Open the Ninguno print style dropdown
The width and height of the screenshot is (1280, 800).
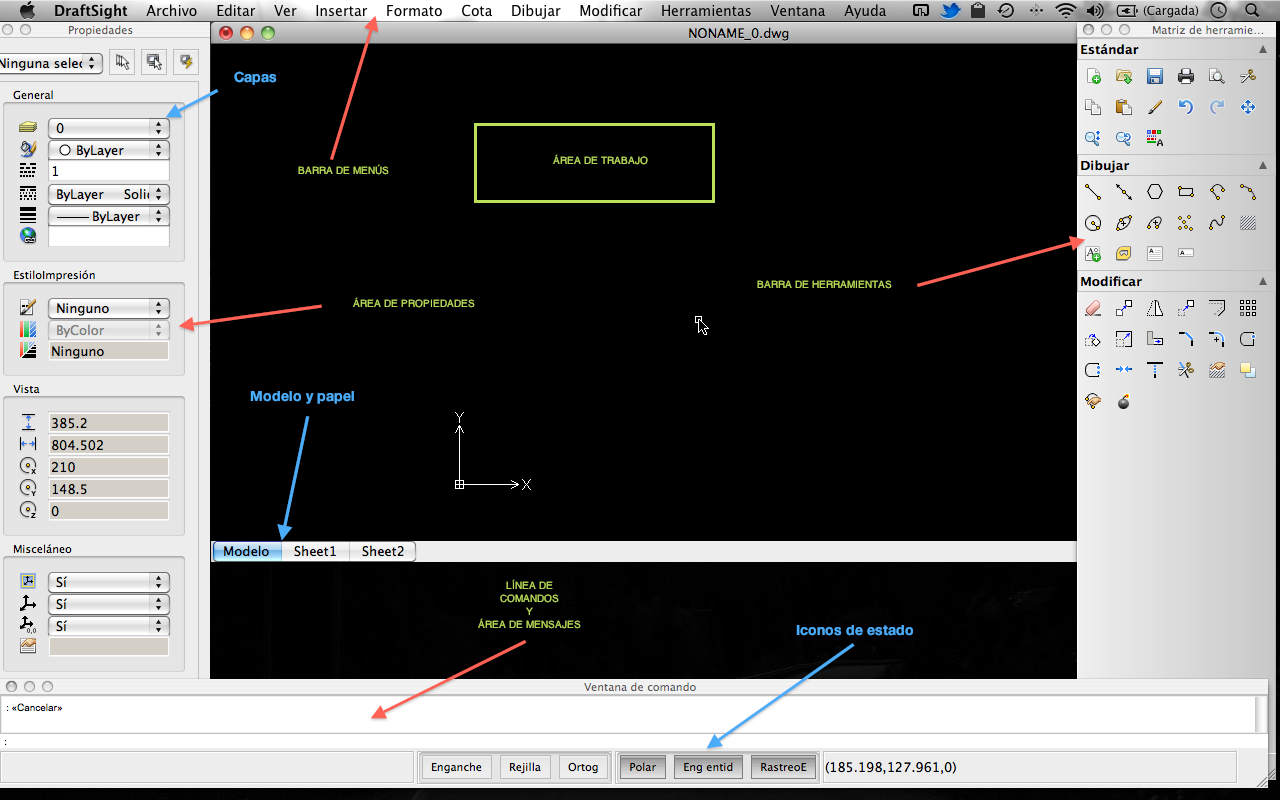pos(109,309)
